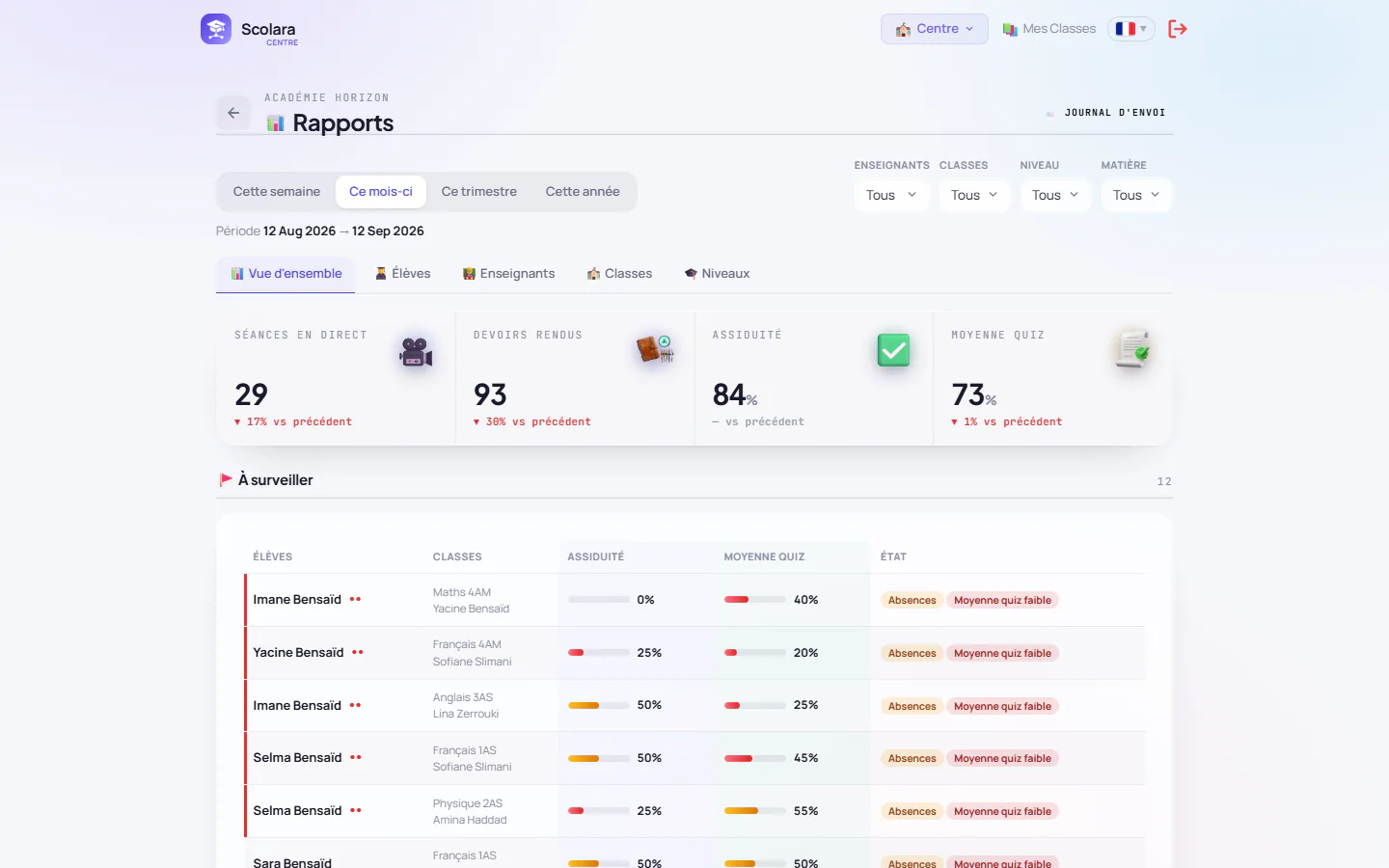Switch to the Enseignants tab
Viewport: 1389px width, 868px height.
click(508, 274)
